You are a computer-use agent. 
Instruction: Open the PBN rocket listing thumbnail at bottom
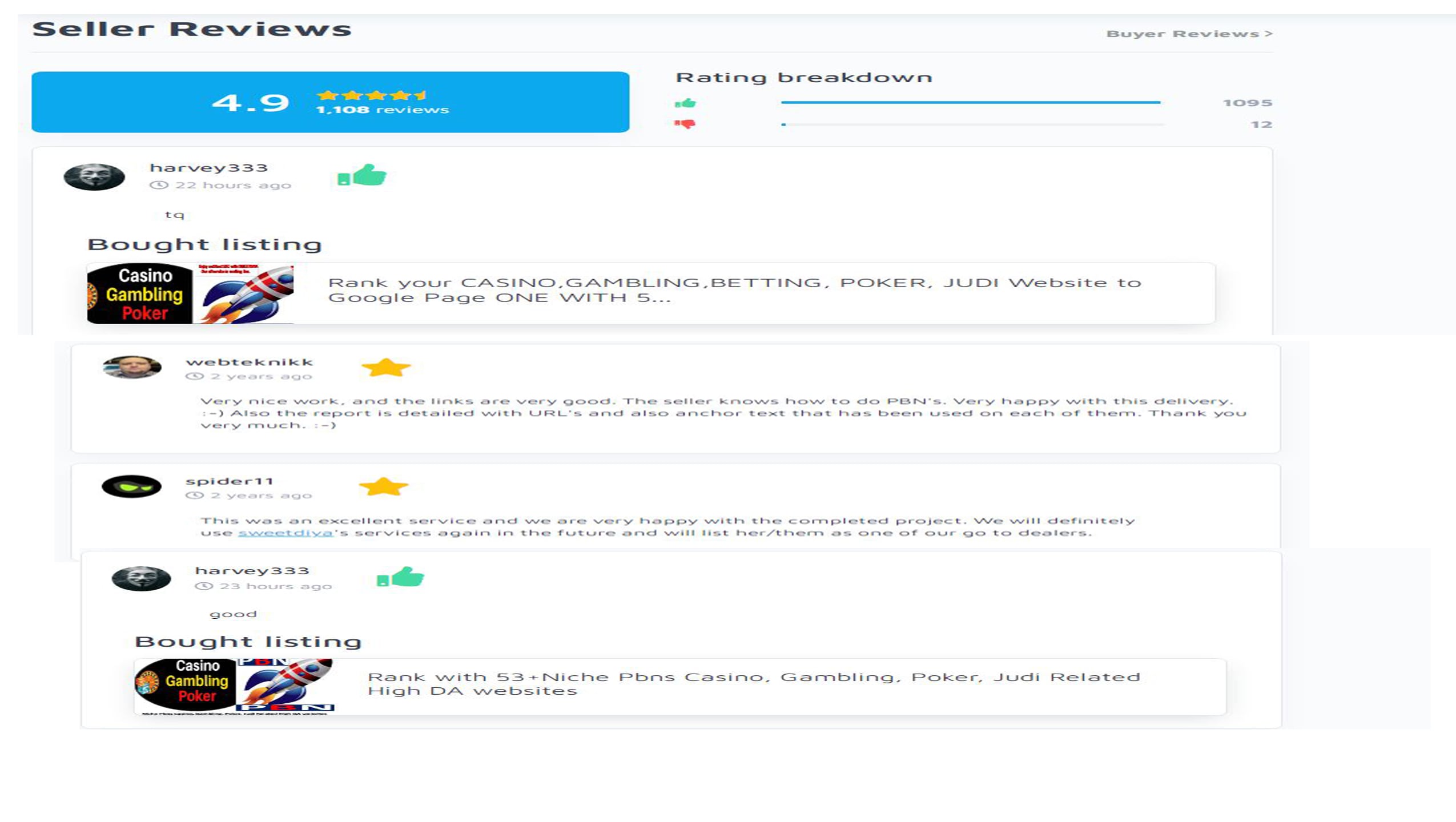coord(234,686)
